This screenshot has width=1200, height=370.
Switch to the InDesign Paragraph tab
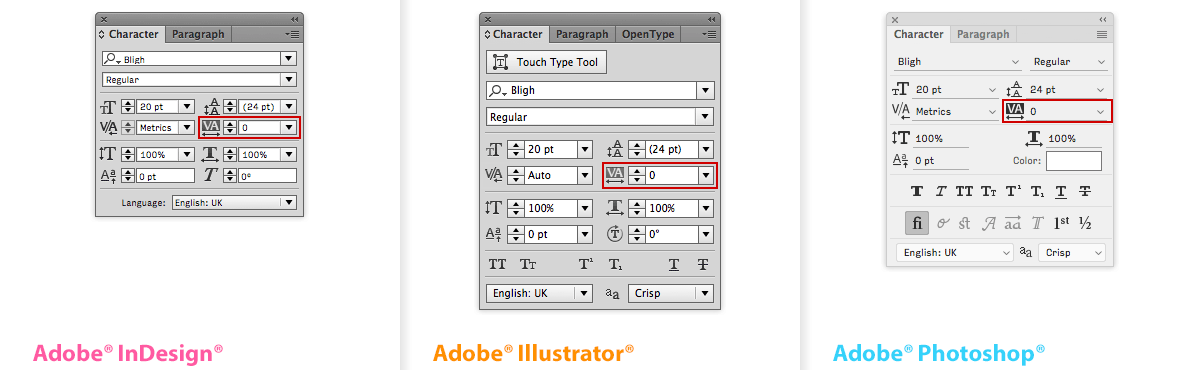198,34
